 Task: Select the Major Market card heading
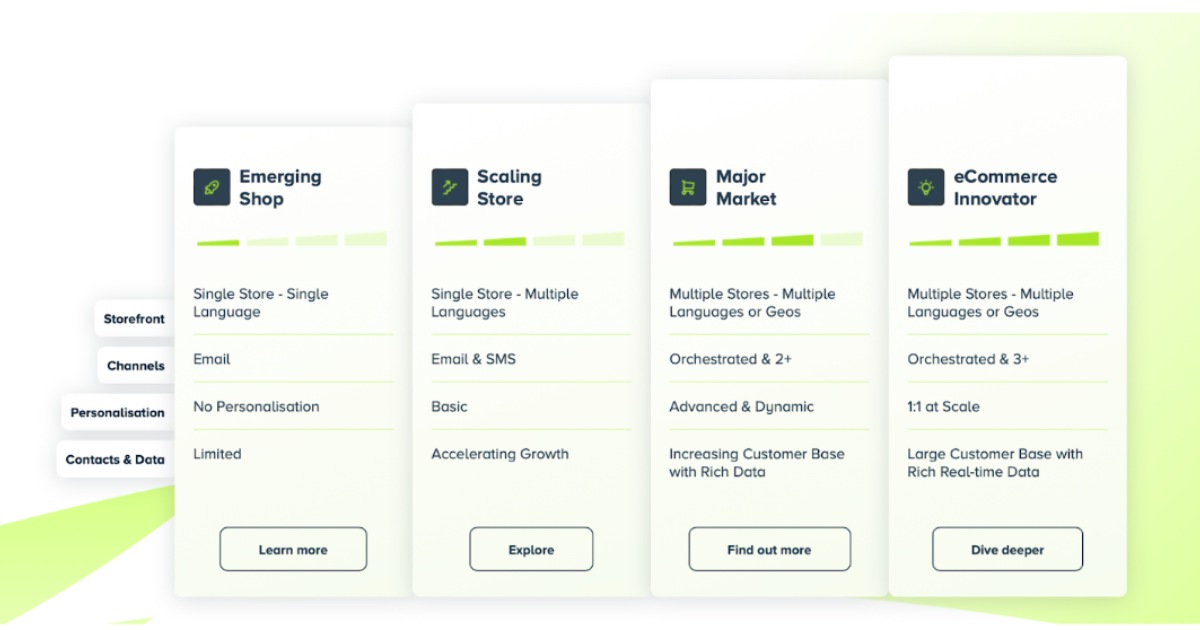pyautogui.click(x=746, y=188)
